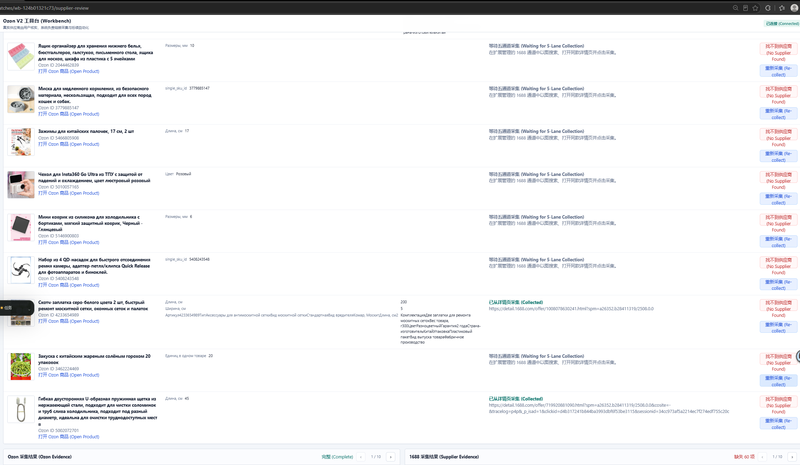Re-collect supplier for chopstick clips row
Image resolution: width=800 pixels, height=465 pixels.
point(778,157)
